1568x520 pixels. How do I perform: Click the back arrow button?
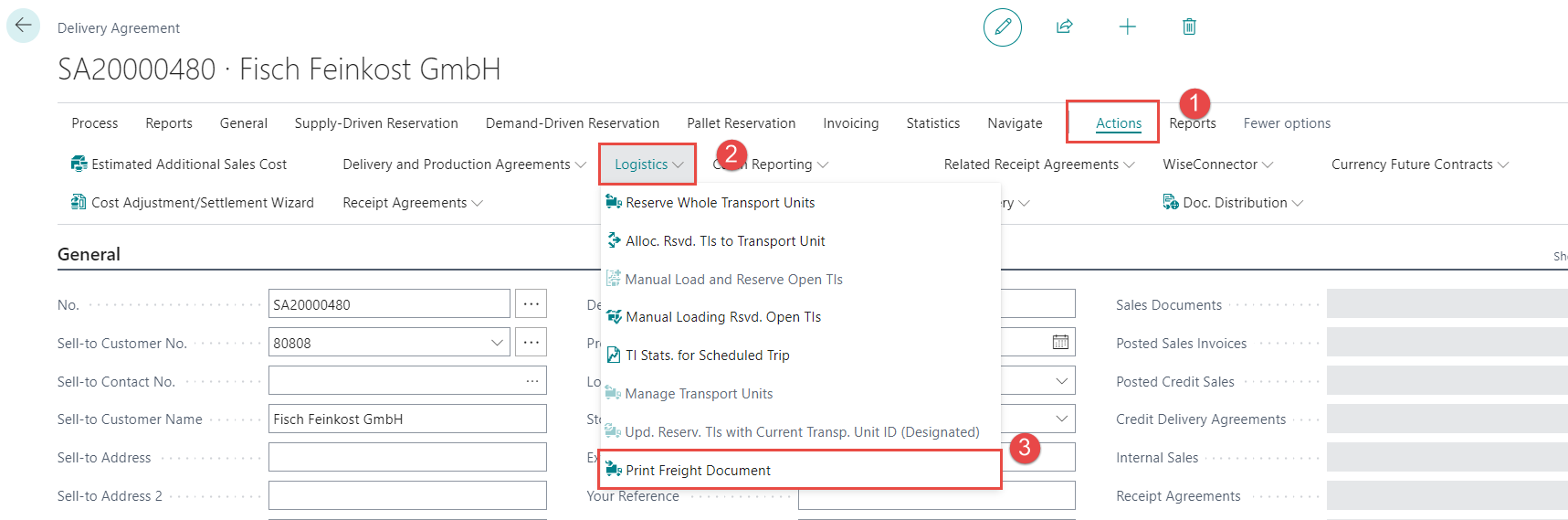click(x=23, y=26)
